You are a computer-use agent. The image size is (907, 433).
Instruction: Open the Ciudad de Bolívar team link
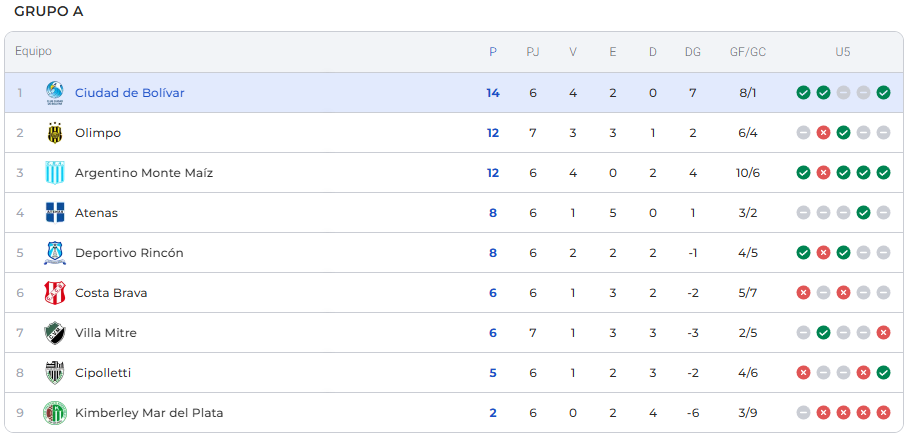point(129,93)
